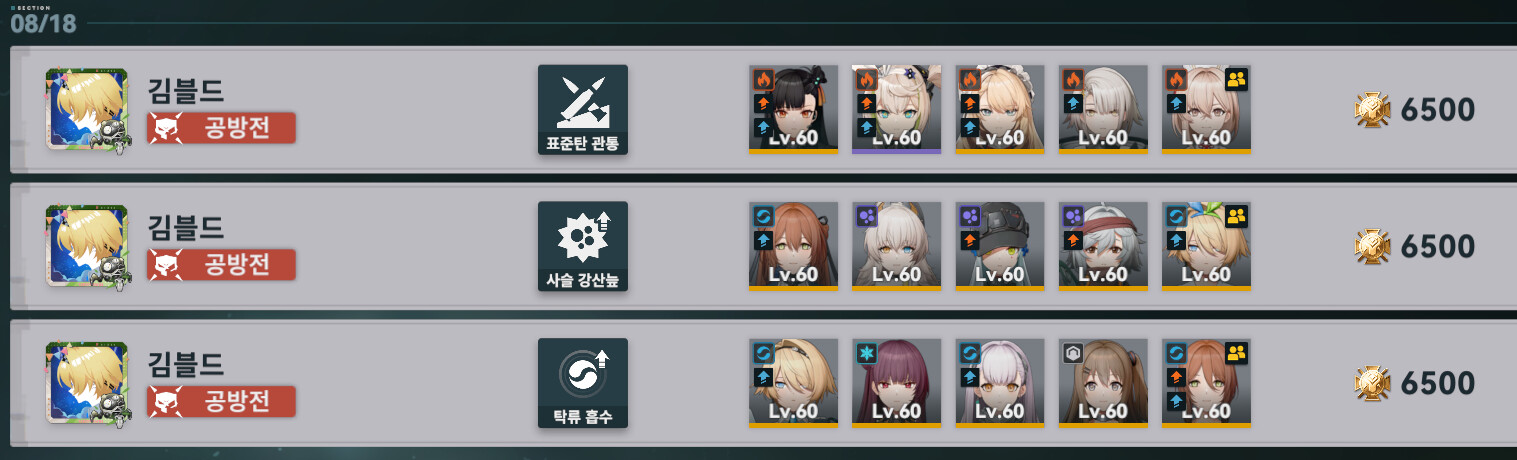Select purple-haired character portrait in third row
1517x460 pixels.
click(896, 383)
